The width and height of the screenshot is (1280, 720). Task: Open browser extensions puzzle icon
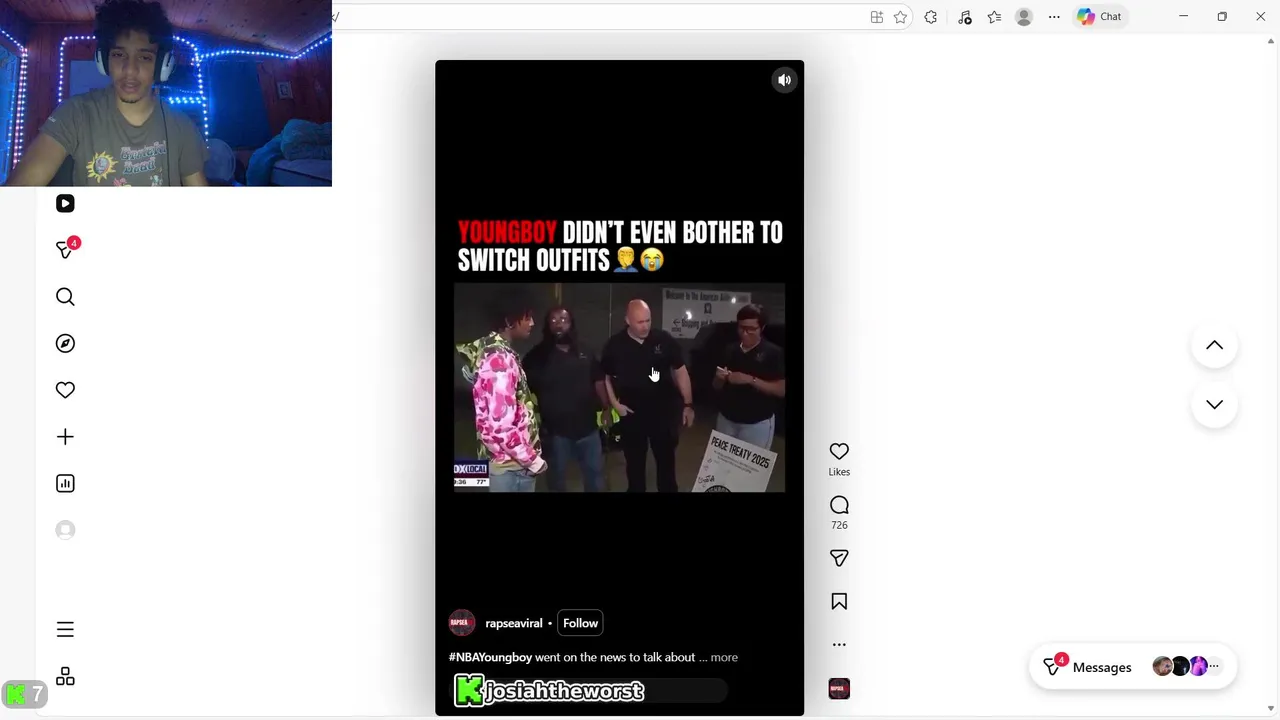tap(931, 17)
